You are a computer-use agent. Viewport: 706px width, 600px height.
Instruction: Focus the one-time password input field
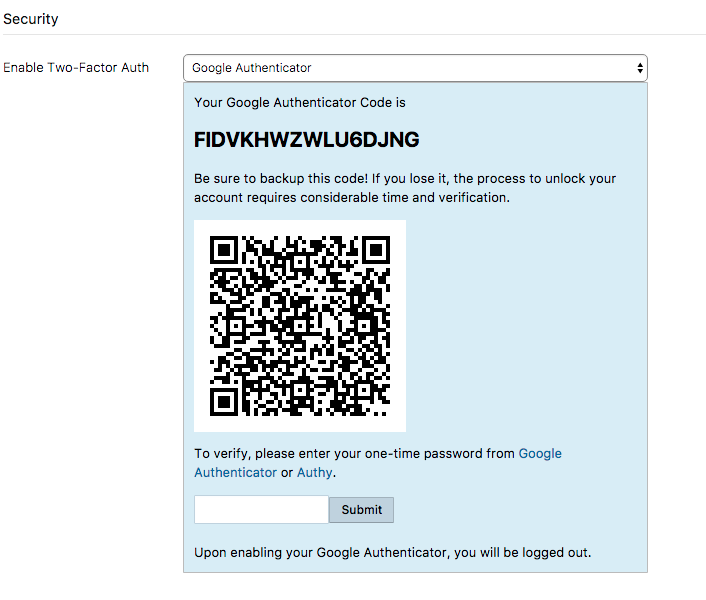261,510
